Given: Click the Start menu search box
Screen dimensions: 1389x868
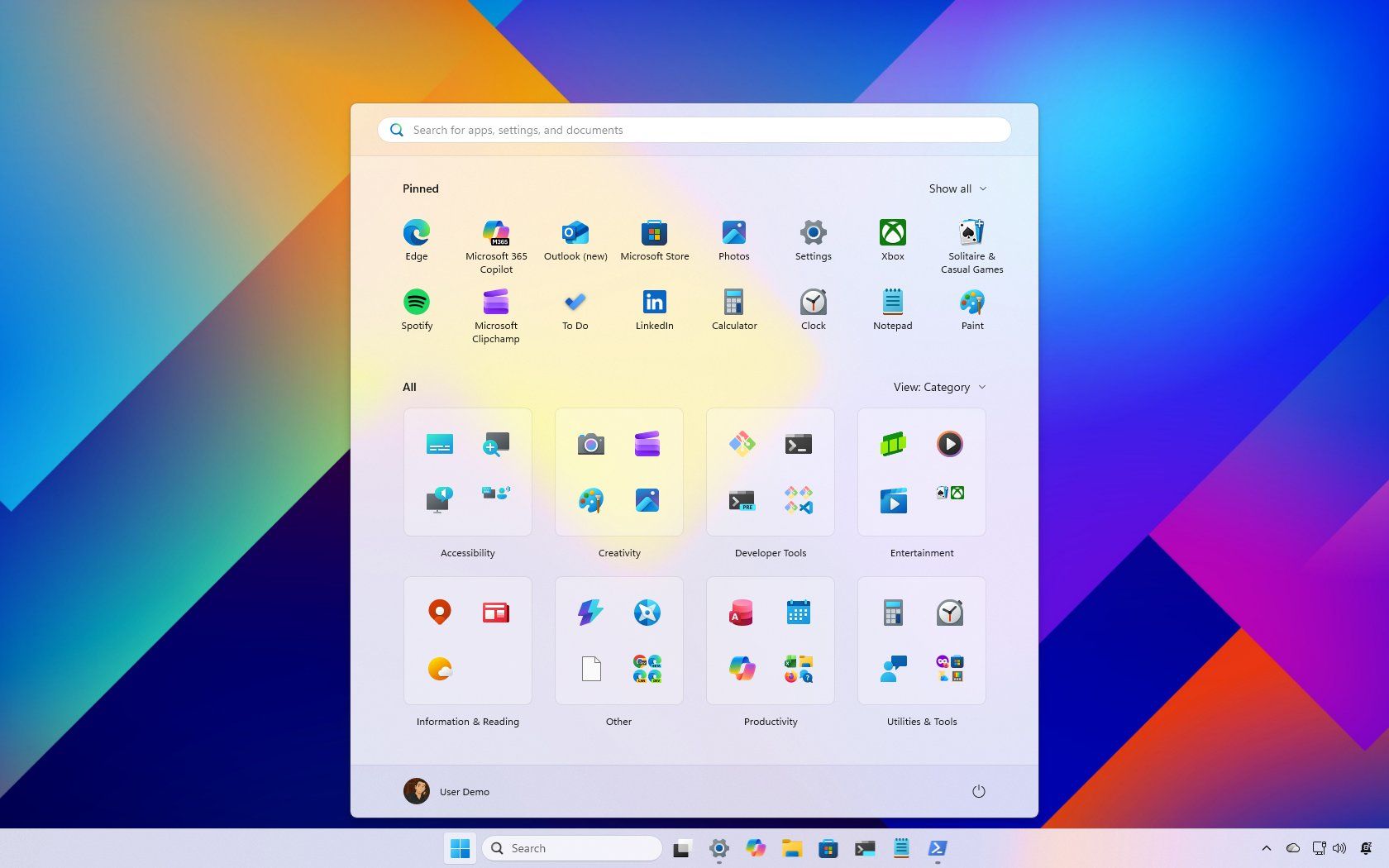Looking at the screenshot, I should tap(694, 130).
